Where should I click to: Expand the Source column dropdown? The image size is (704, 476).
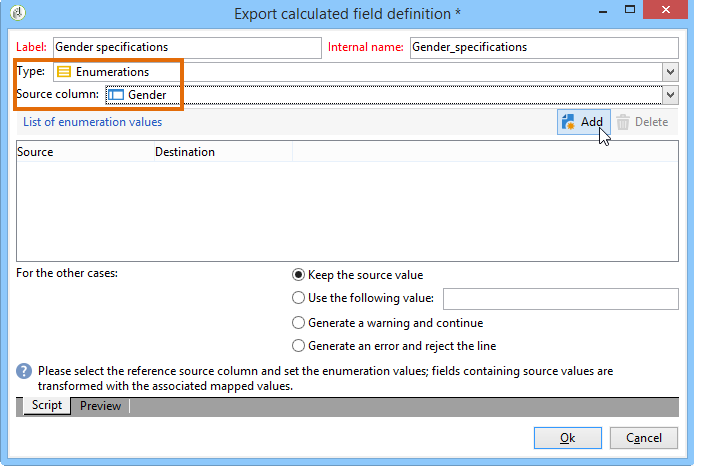[671, 94]
